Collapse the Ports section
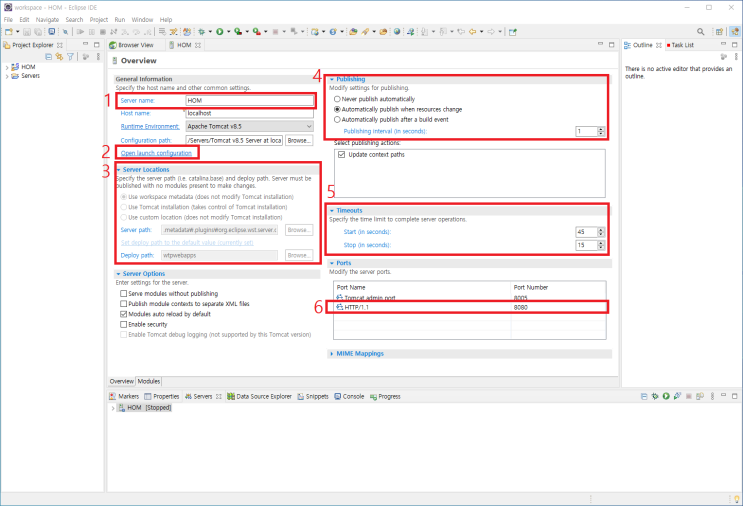 pos(332,263)
